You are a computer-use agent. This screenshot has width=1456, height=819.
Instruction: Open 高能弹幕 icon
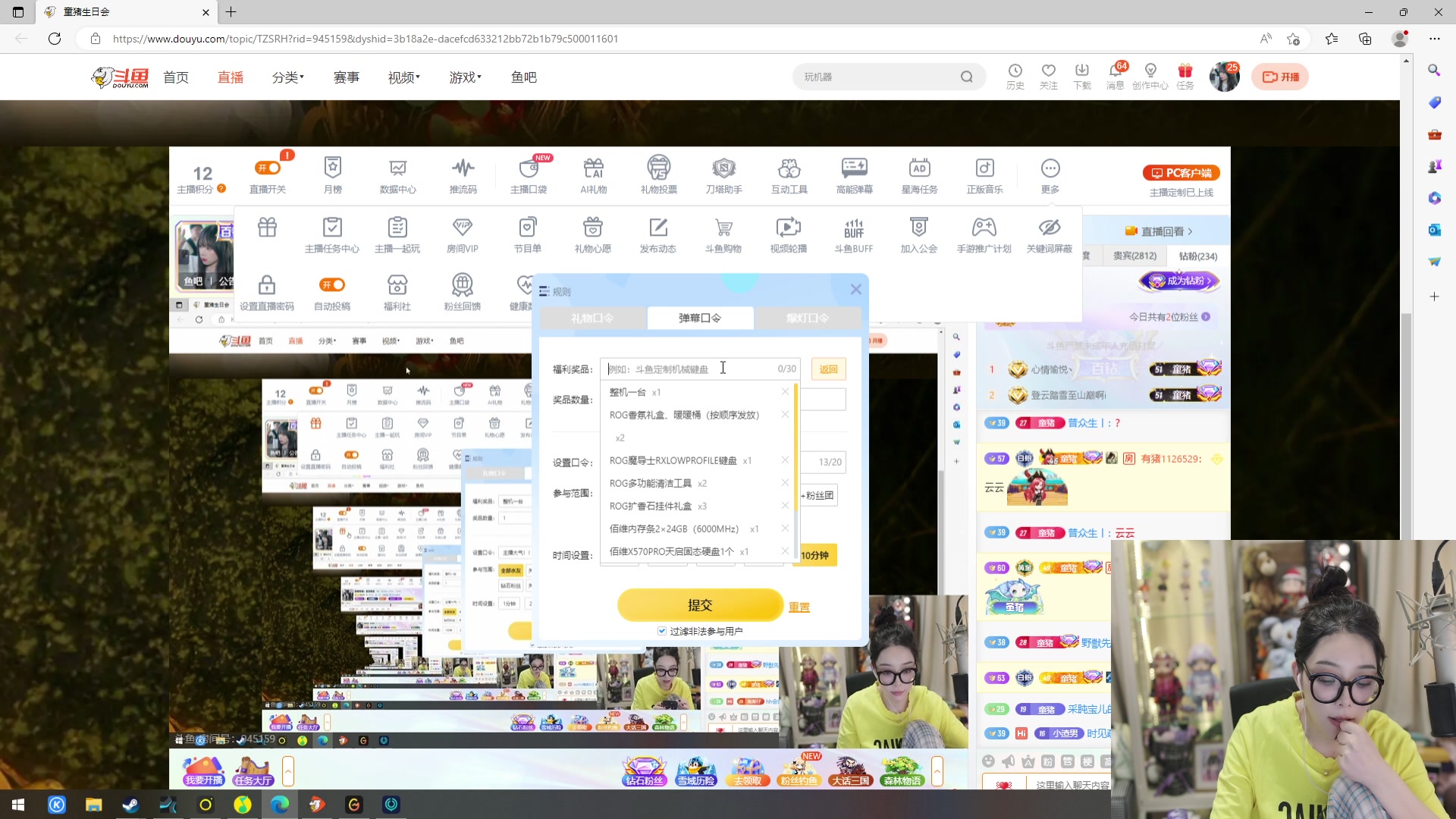(855, 174)
